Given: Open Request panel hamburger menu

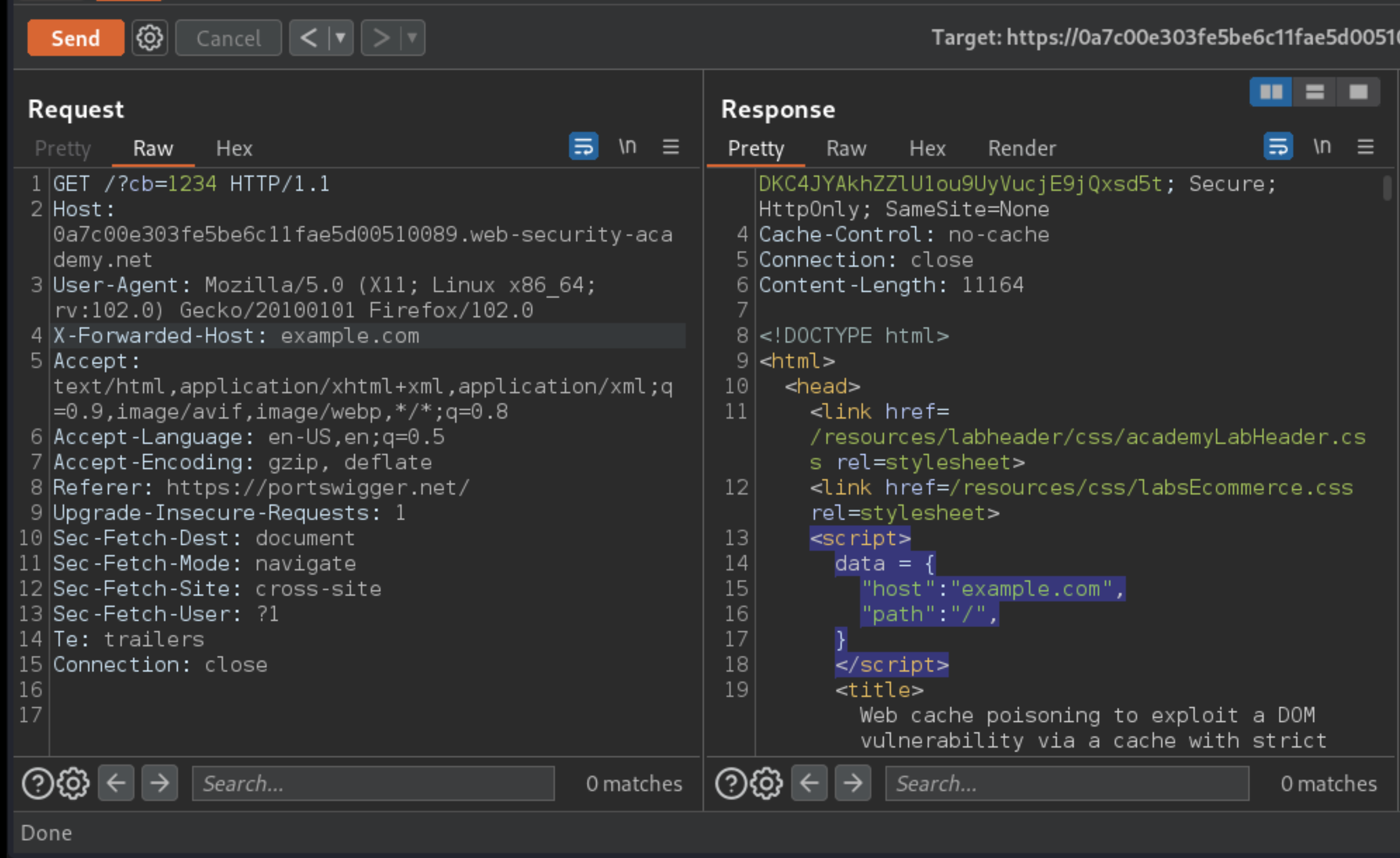Looking at the screenshot, I should (671, 146).
